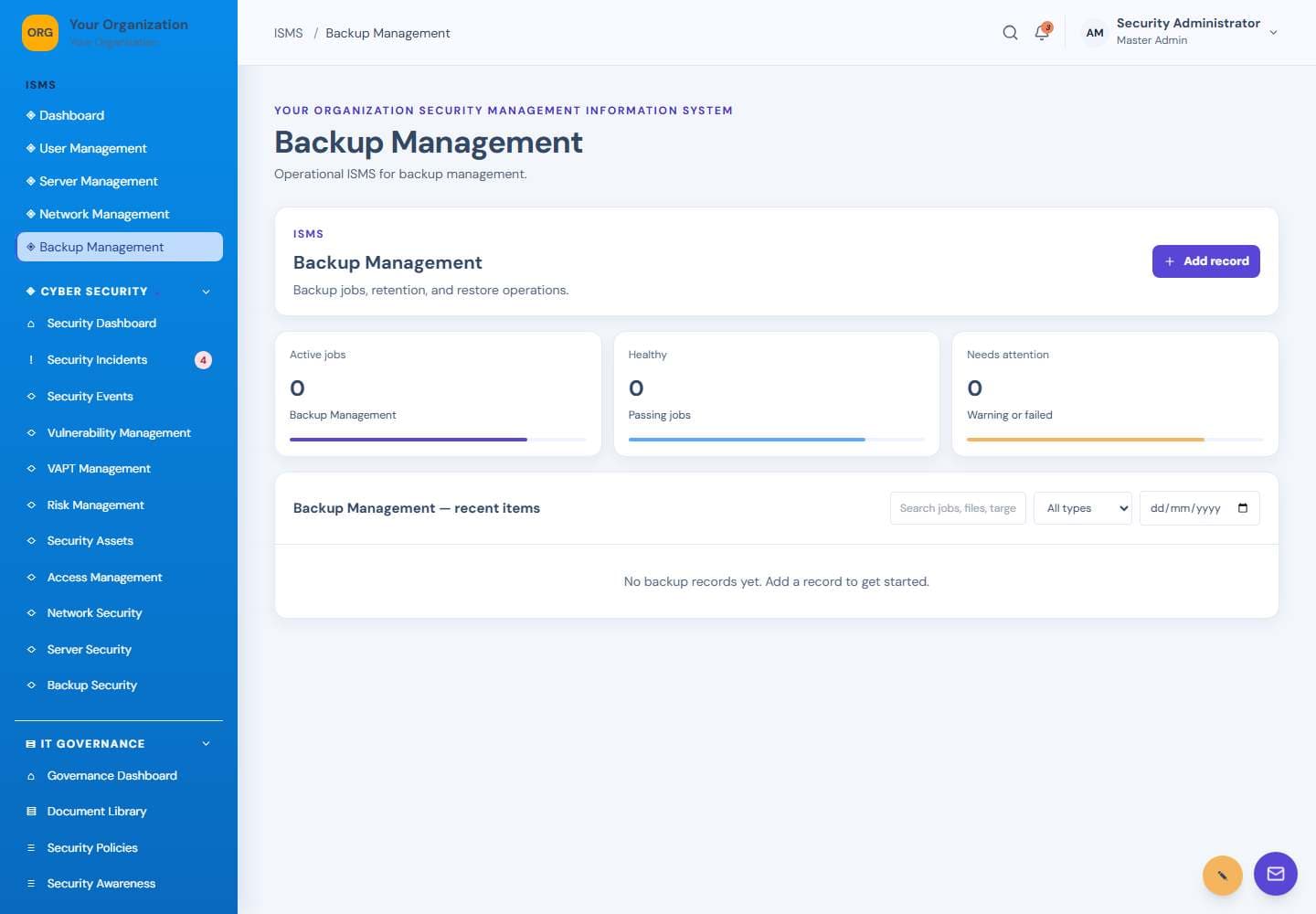Click the Risk Management icon
This screenshot has height=914, width=1316.
click(31, 505)
